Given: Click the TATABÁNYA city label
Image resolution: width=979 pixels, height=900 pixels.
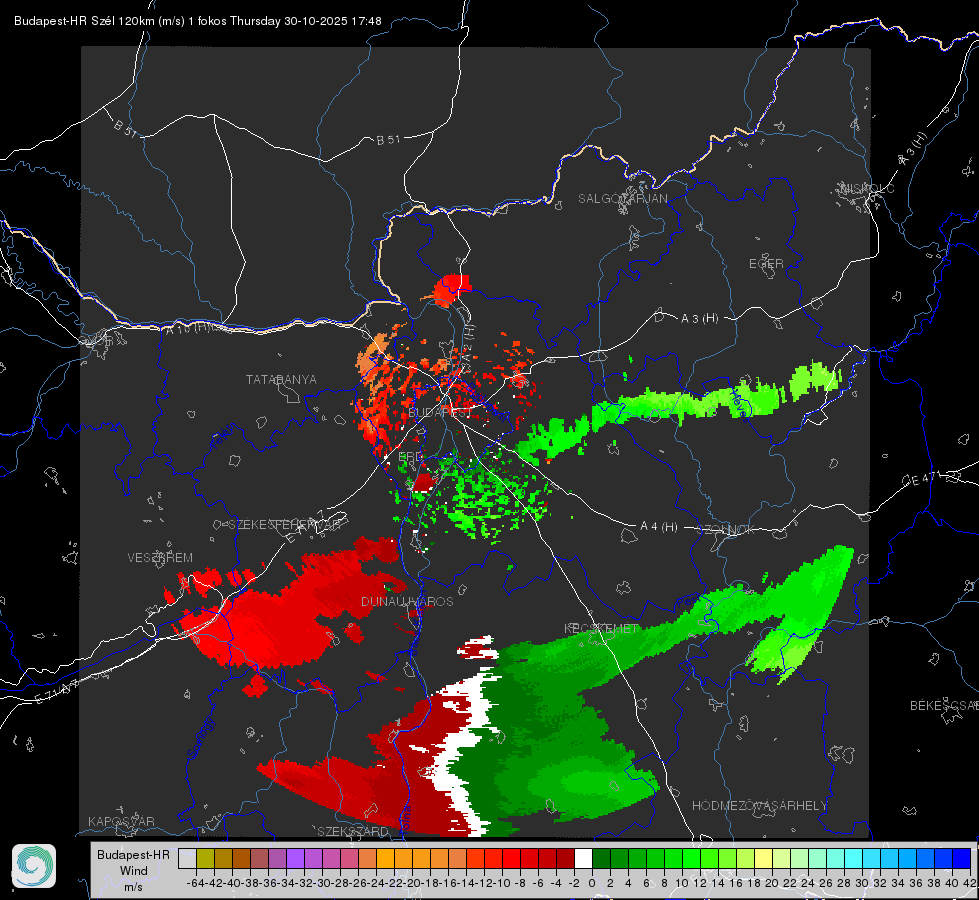Looking at the screenshot, I should 281,379.
